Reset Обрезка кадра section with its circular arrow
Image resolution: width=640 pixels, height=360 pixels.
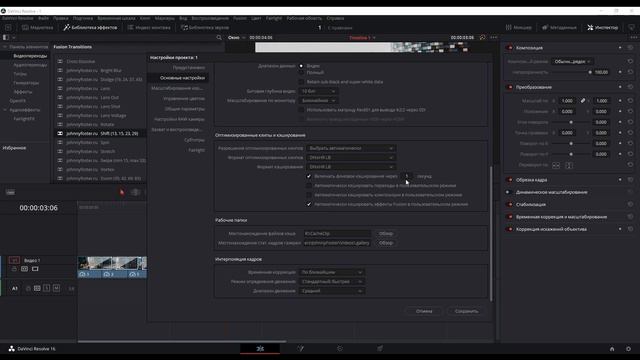point(630,180)
